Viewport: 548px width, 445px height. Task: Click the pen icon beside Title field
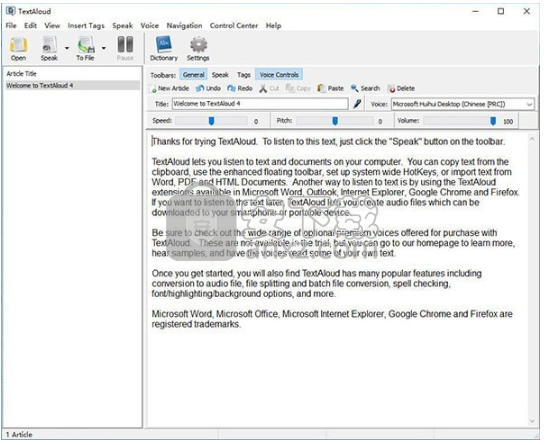357,103
